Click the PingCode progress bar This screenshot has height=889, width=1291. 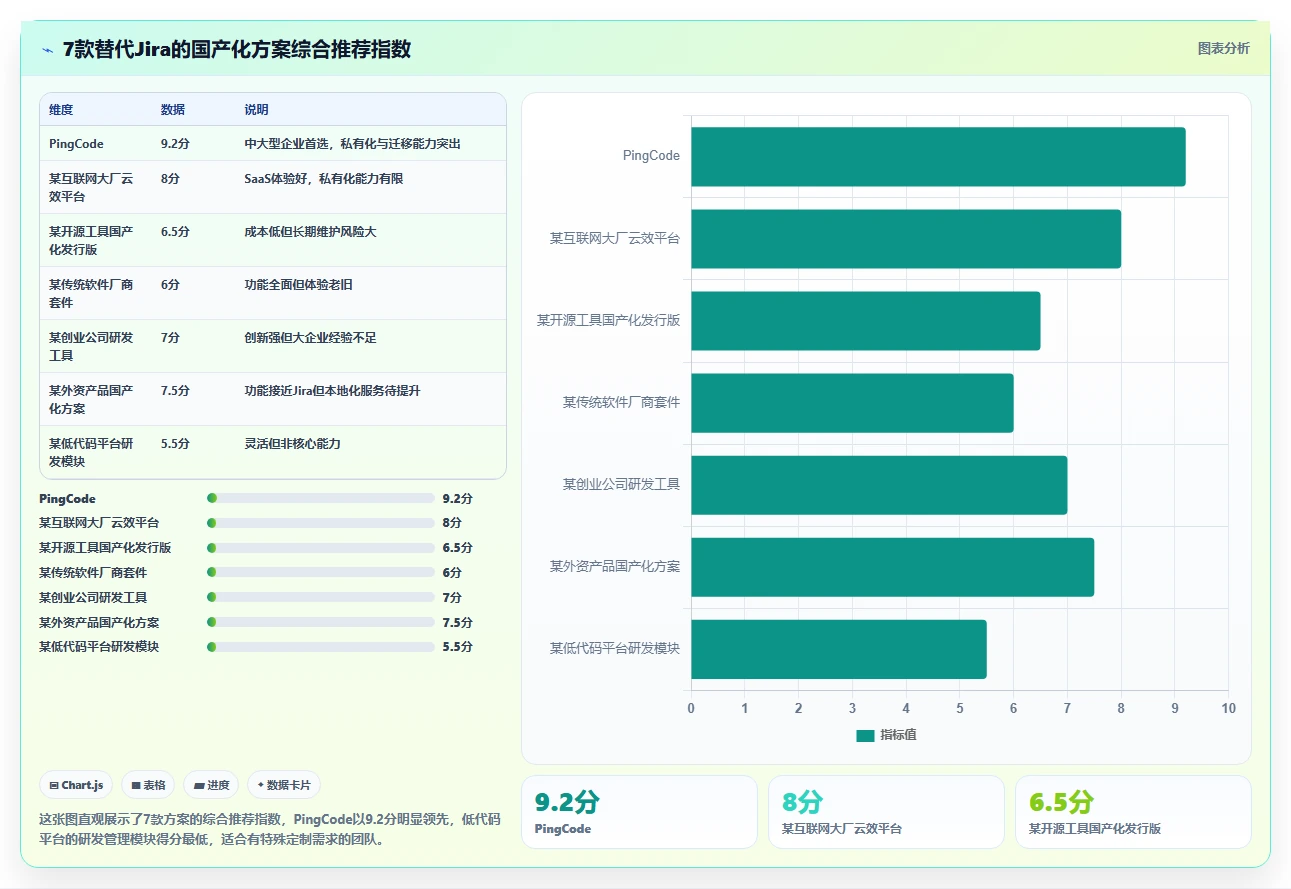(x=320, y=498)
